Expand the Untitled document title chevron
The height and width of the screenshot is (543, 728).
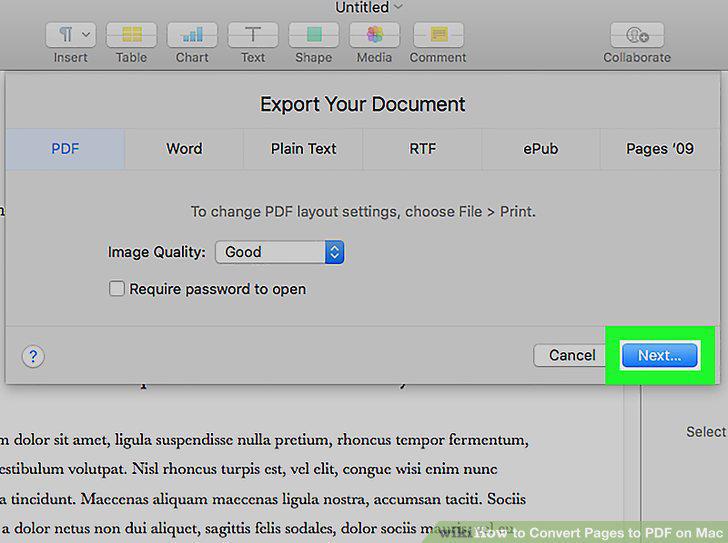[x=399, y=7]
